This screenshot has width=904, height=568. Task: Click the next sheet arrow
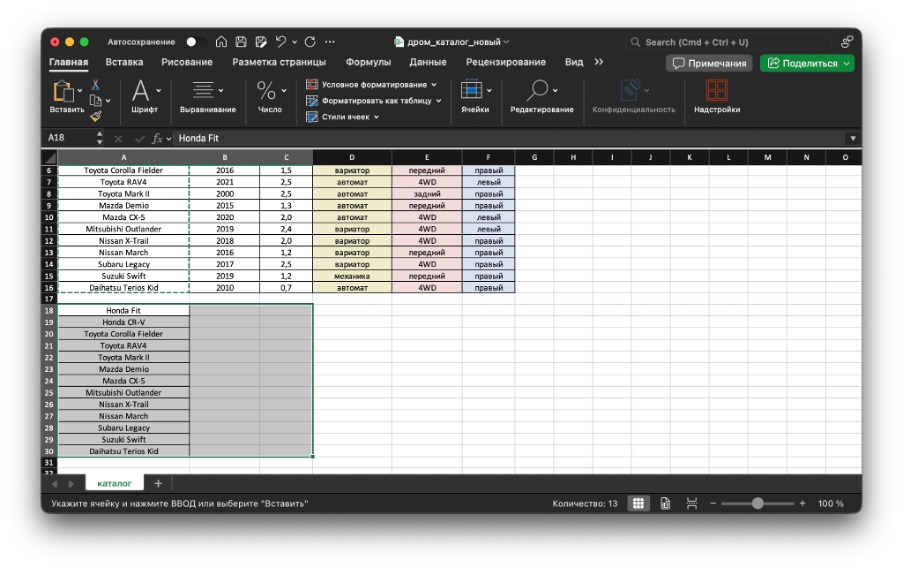click(71, 484)
